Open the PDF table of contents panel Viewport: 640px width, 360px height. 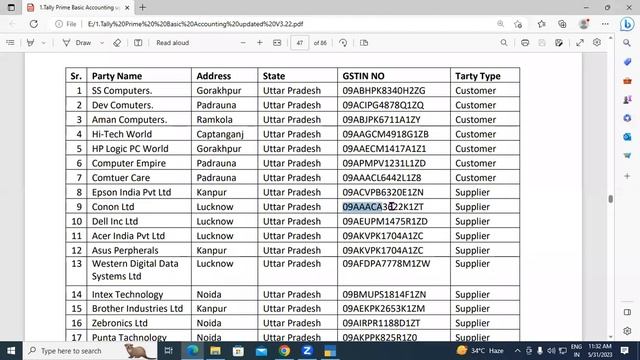coord(10,42)
